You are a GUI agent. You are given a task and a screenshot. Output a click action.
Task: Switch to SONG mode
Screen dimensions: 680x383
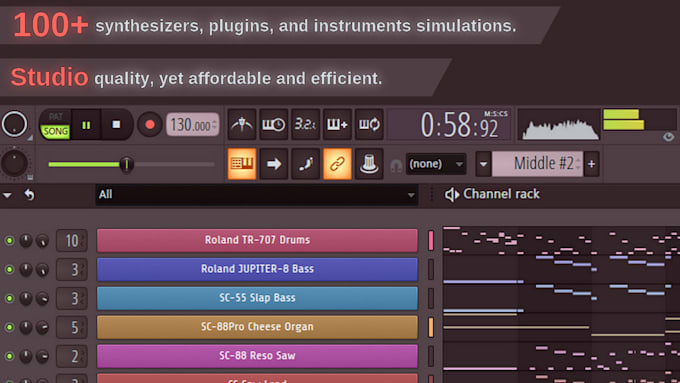[x=56, y=131]
